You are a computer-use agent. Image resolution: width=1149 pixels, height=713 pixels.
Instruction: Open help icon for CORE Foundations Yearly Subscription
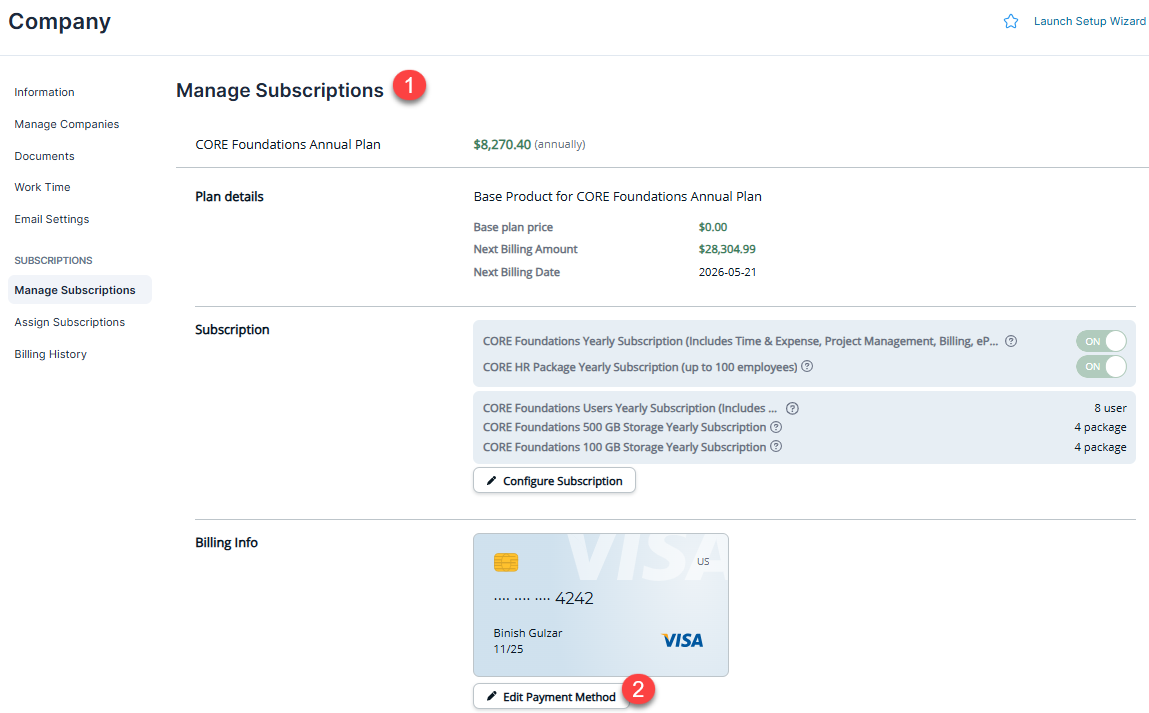pyautogui.click(x=1011, y=341)
